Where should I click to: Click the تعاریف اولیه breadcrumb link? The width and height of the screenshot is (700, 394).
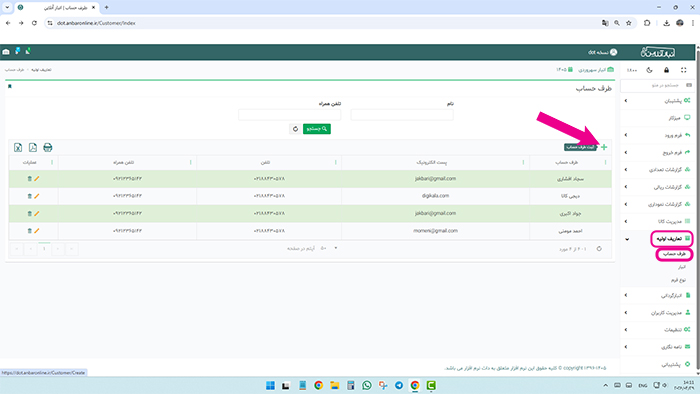tap(41, 70)
